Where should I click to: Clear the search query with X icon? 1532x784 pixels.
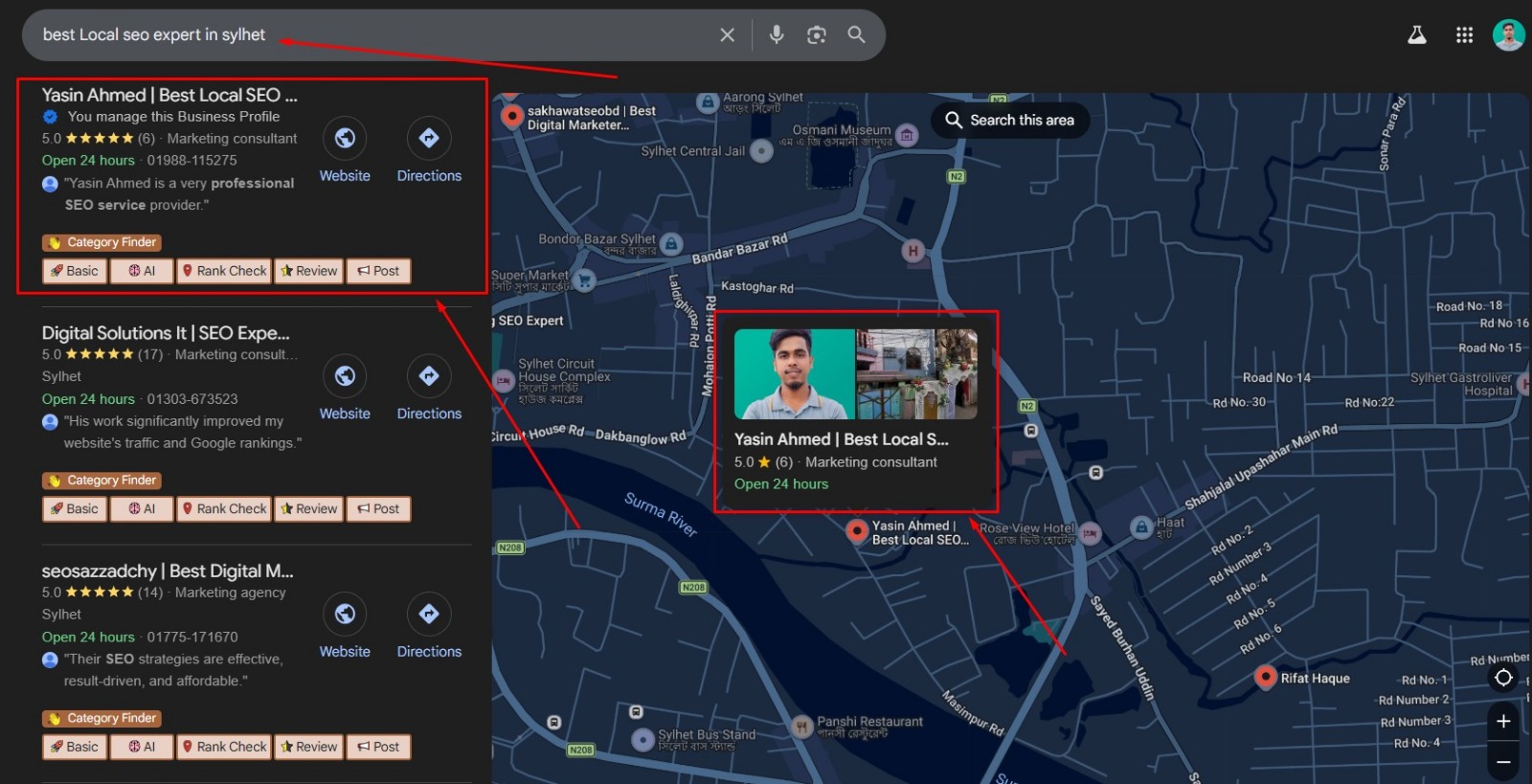click(x=727, y=35)
